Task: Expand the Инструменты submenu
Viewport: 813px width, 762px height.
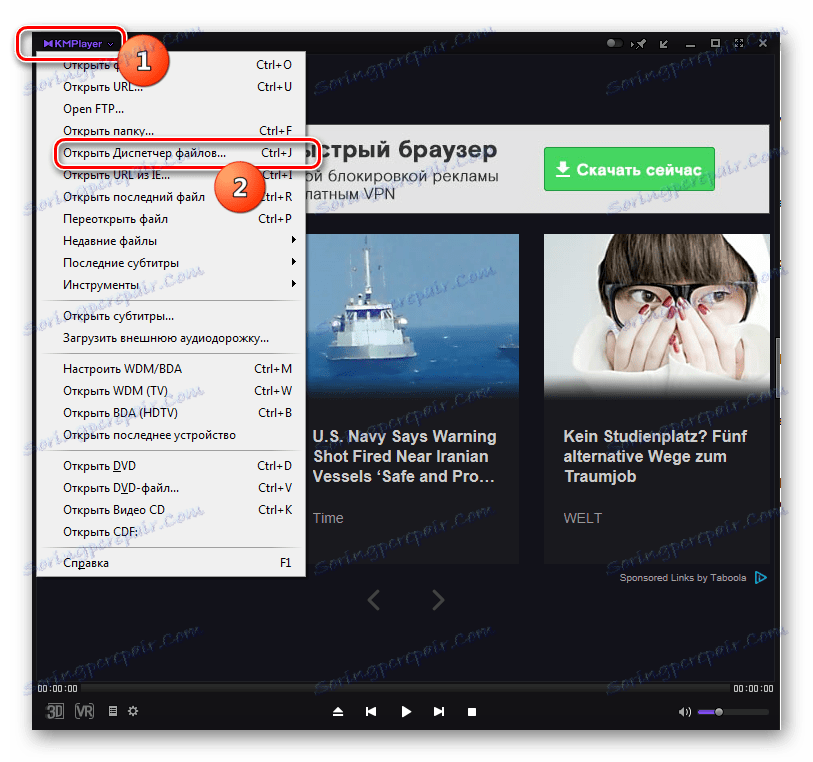Action: coord(172,285)
